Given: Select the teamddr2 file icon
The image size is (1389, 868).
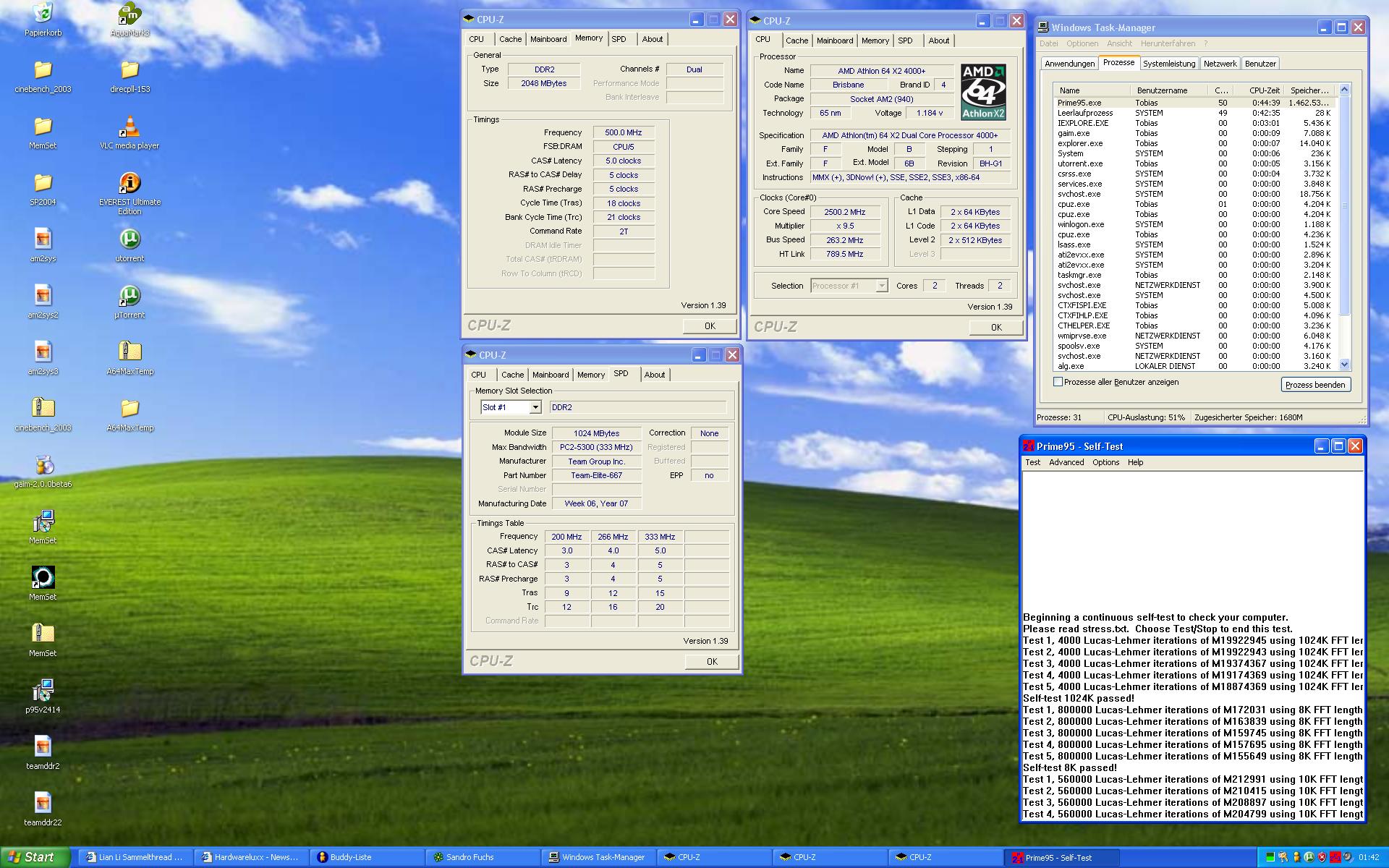Looking at the screenshot, I should 43,746.
